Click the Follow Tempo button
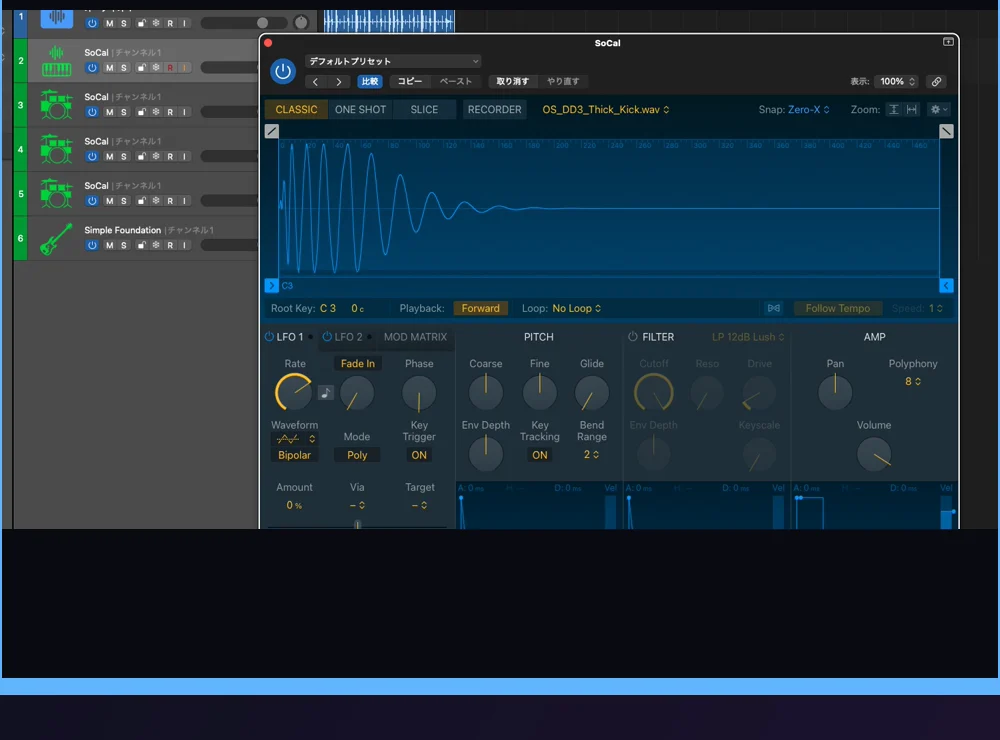 837,309
